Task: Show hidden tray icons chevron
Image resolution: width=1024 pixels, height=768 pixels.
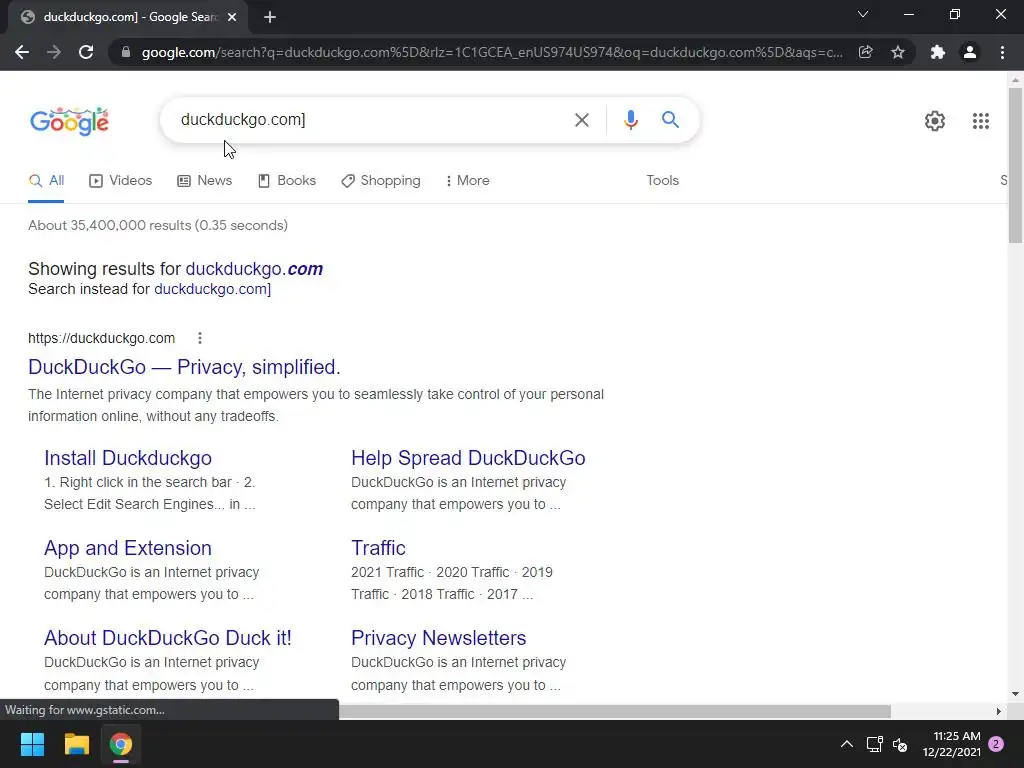Action: pyautogui.click(x=846, y=744)
